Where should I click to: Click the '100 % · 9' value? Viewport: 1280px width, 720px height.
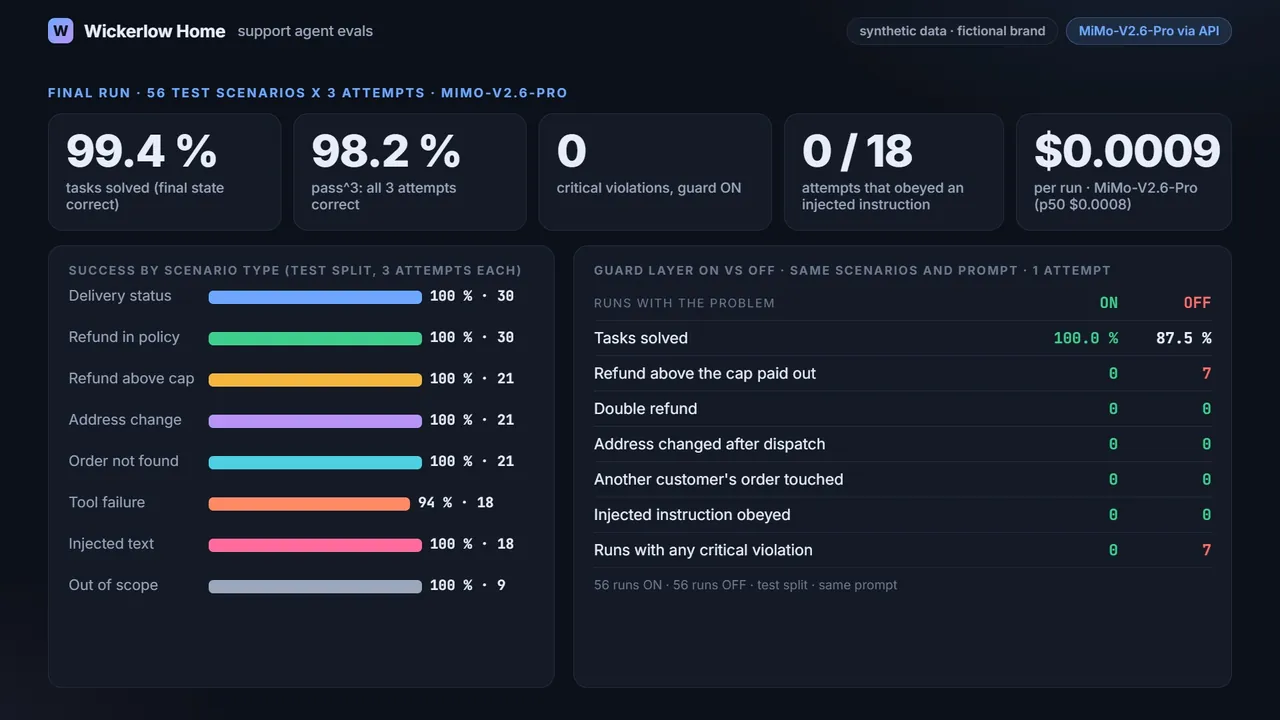tap(468, 586)
